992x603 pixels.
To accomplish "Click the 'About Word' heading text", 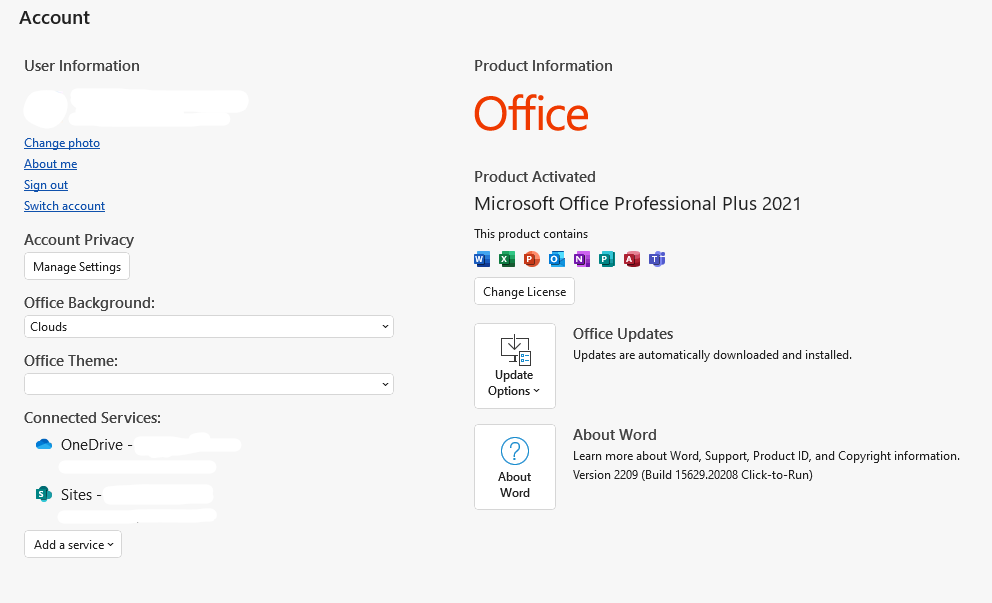I will coord(615,435).
